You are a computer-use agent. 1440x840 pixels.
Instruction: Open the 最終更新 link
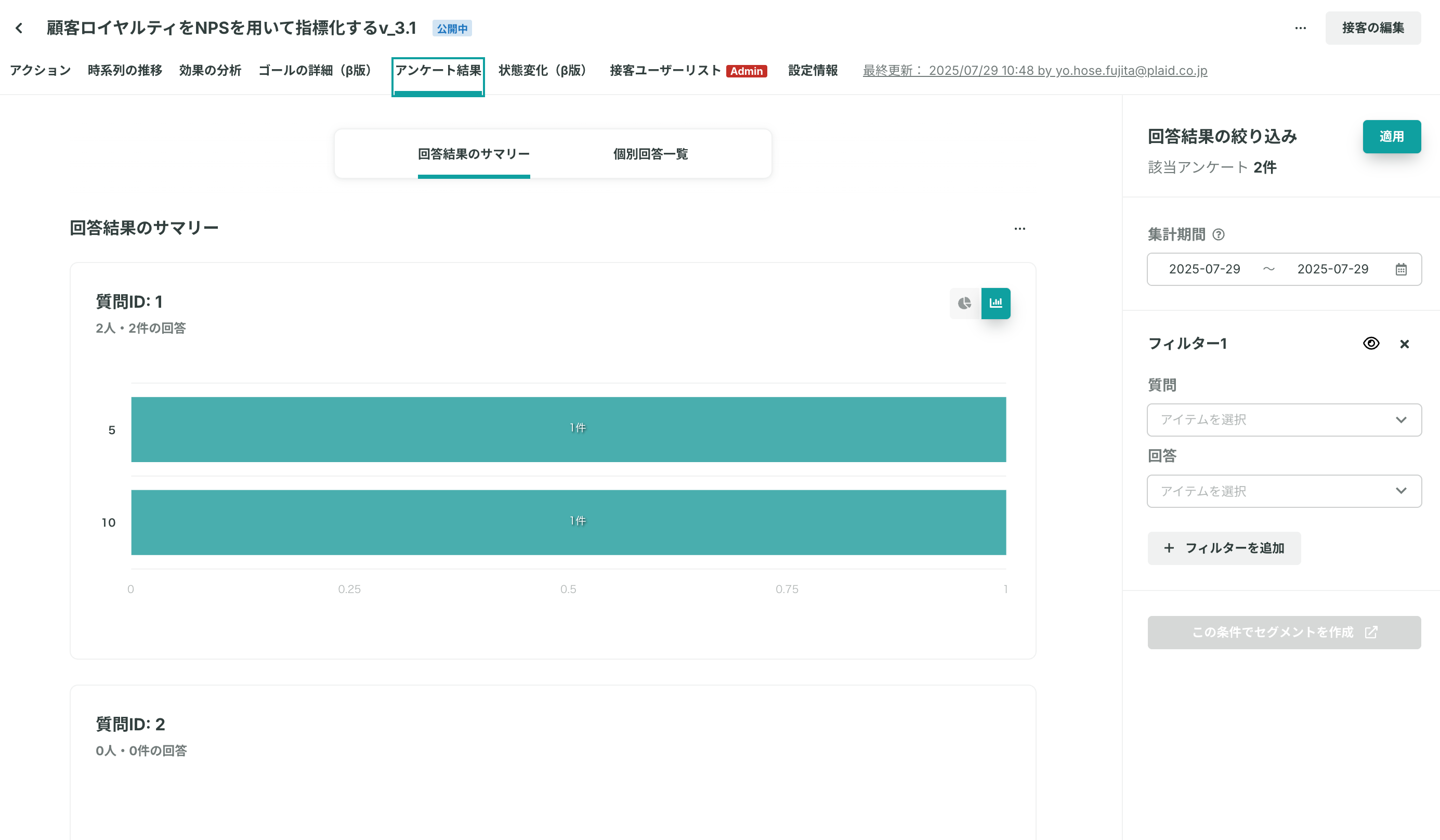coord(1035,70)
